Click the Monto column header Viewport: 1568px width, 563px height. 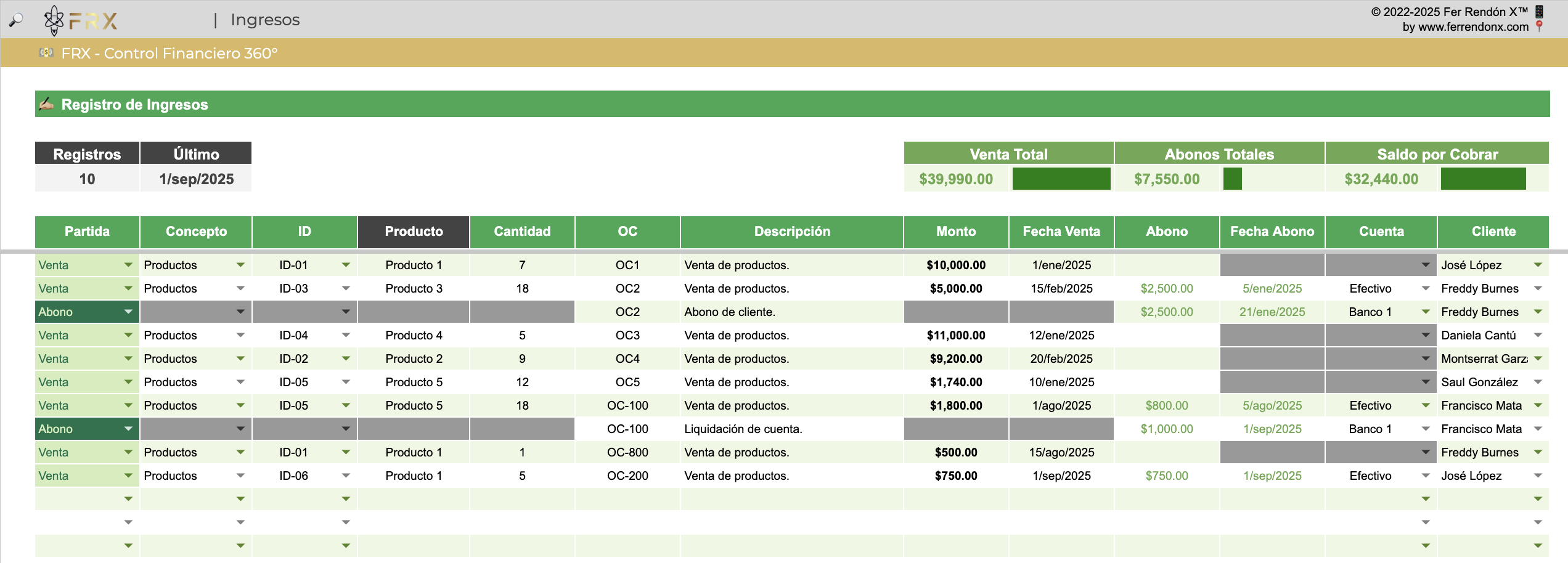[x=955, y=232]
